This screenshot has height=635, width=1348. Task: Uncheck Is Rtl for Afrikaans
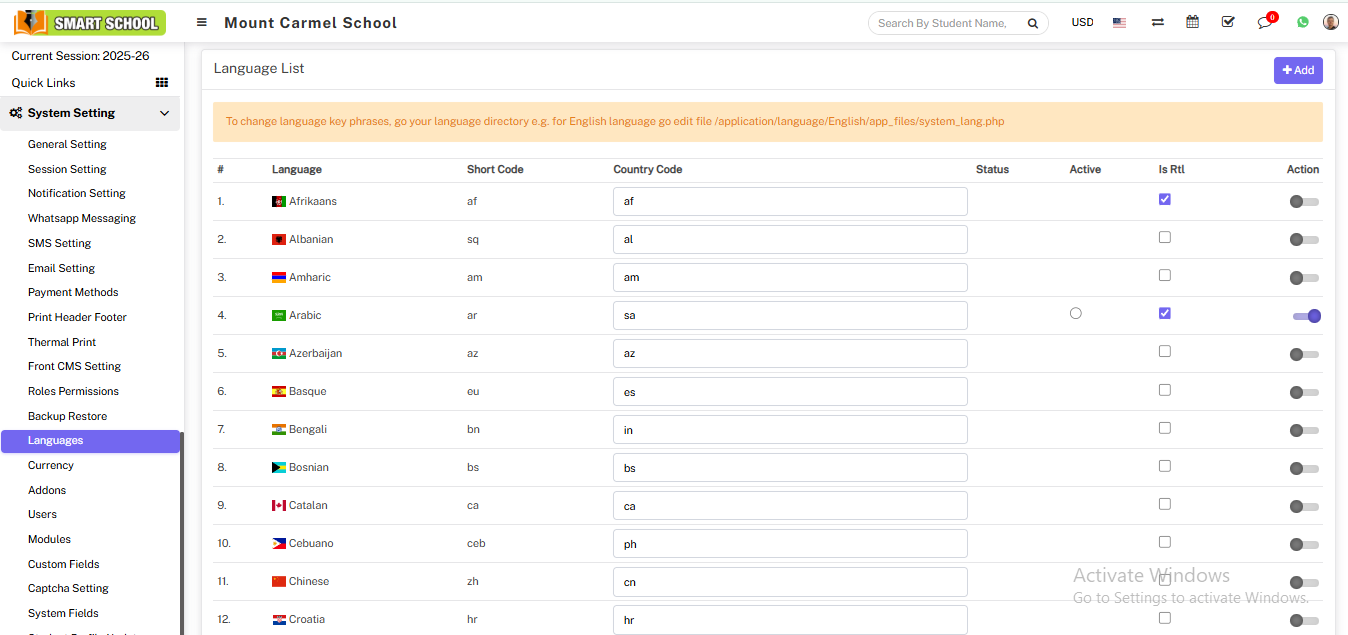pyautogui.click(x=1164, y=199)
